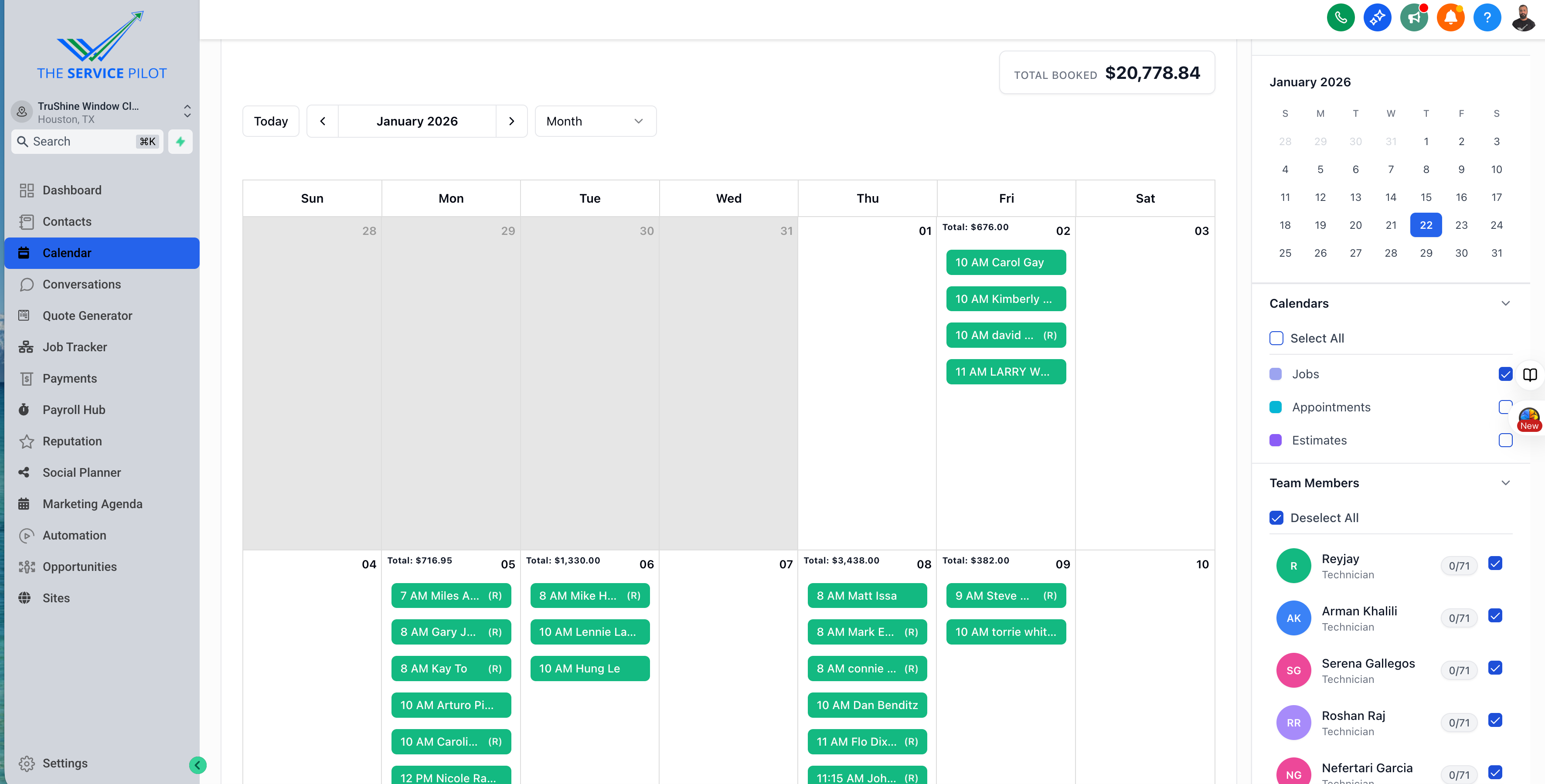The image size is (1545, 784).
Task: Open the Job Tracker menu item
Action: 102,347
